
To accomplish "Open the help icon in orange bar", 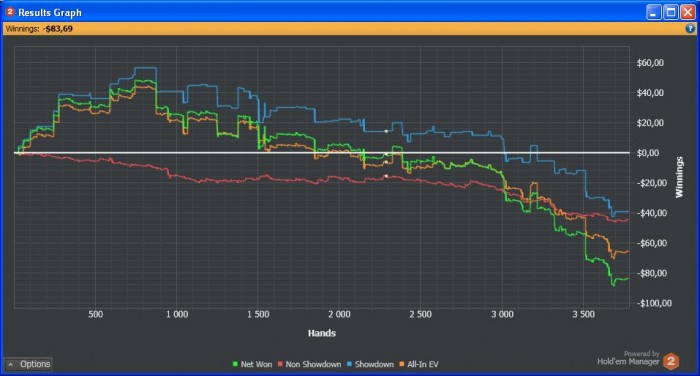I will click(690, 29).
